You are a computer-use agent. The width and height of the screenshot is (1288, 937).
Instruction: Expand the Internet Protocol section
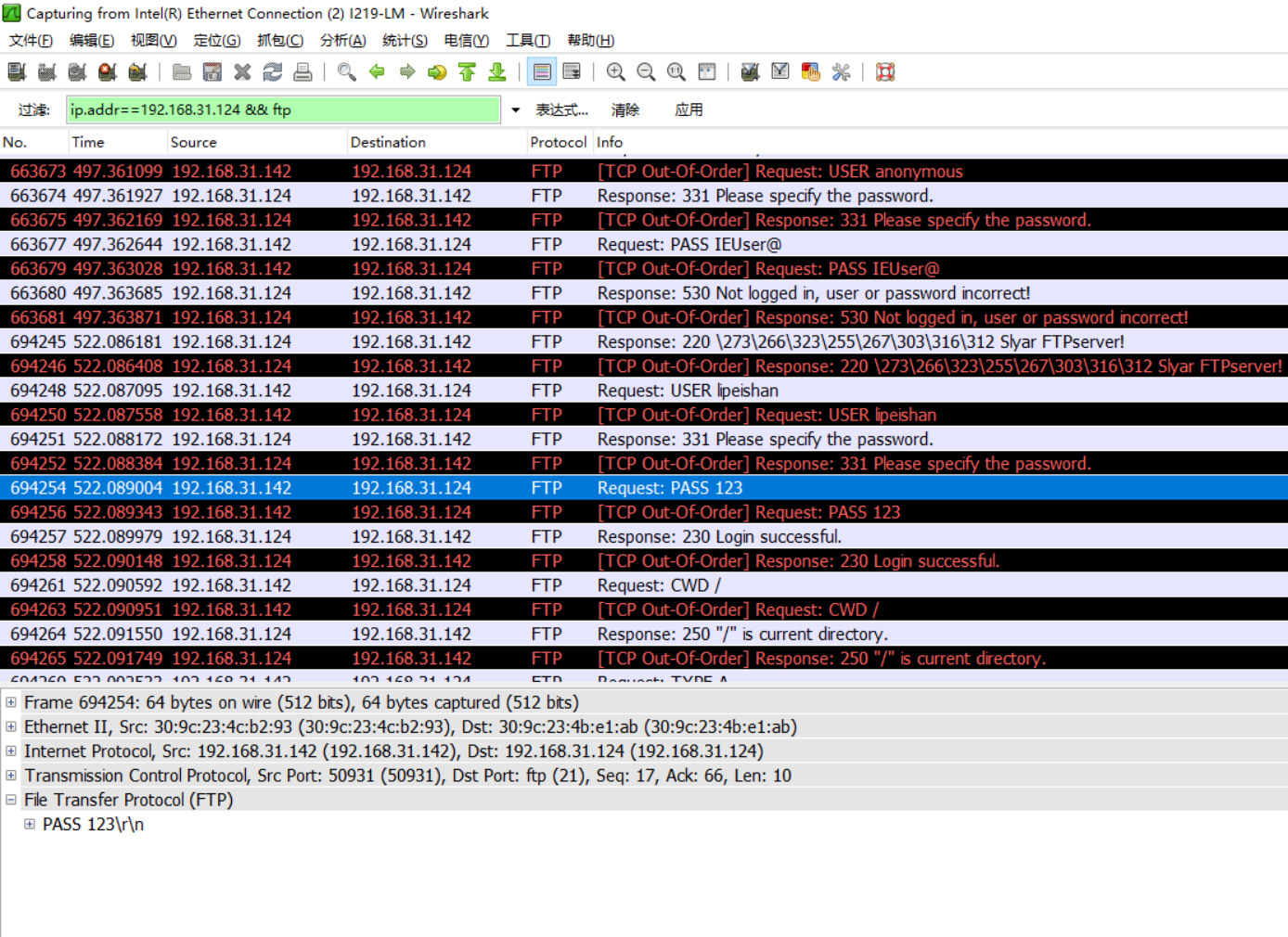11,751
